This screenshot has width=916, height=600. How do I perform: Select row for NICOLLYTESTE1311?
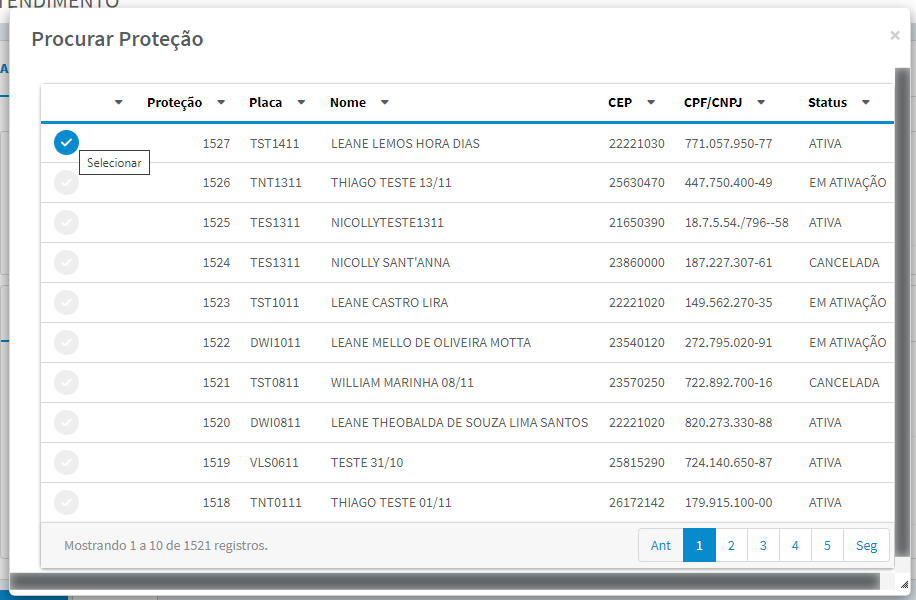[66, 223]
